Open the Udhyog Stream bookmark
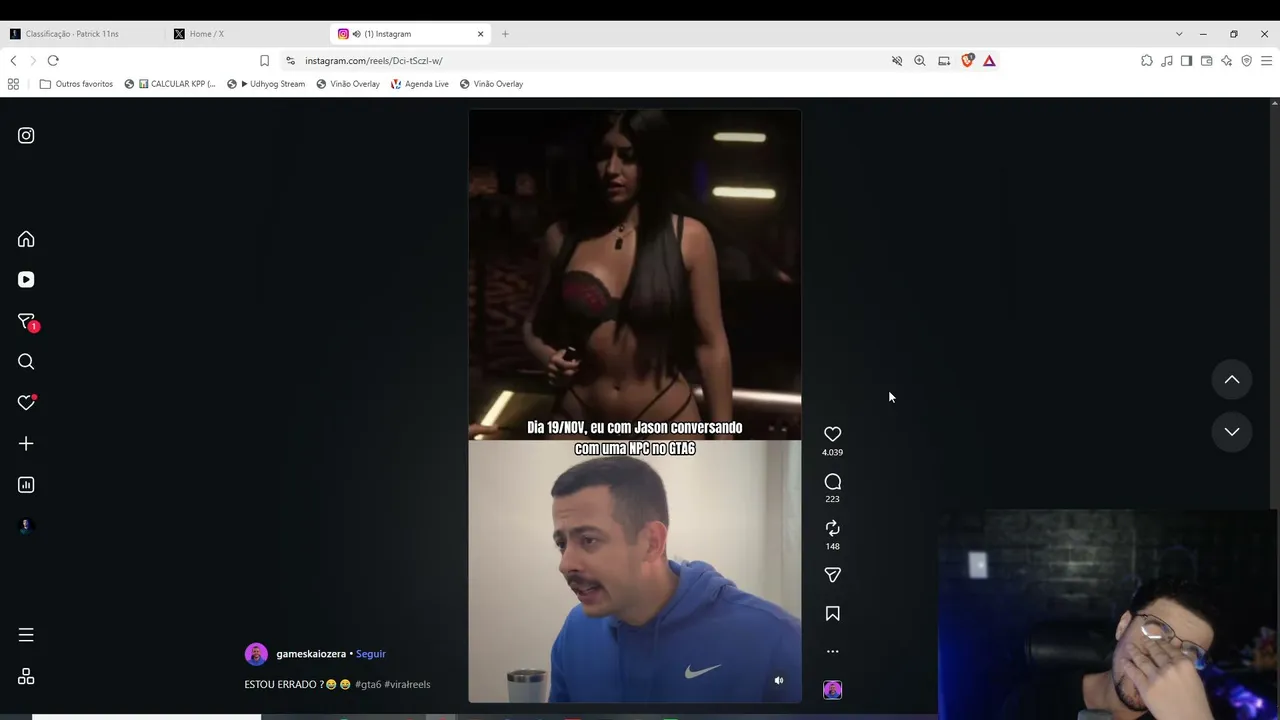 266,84
